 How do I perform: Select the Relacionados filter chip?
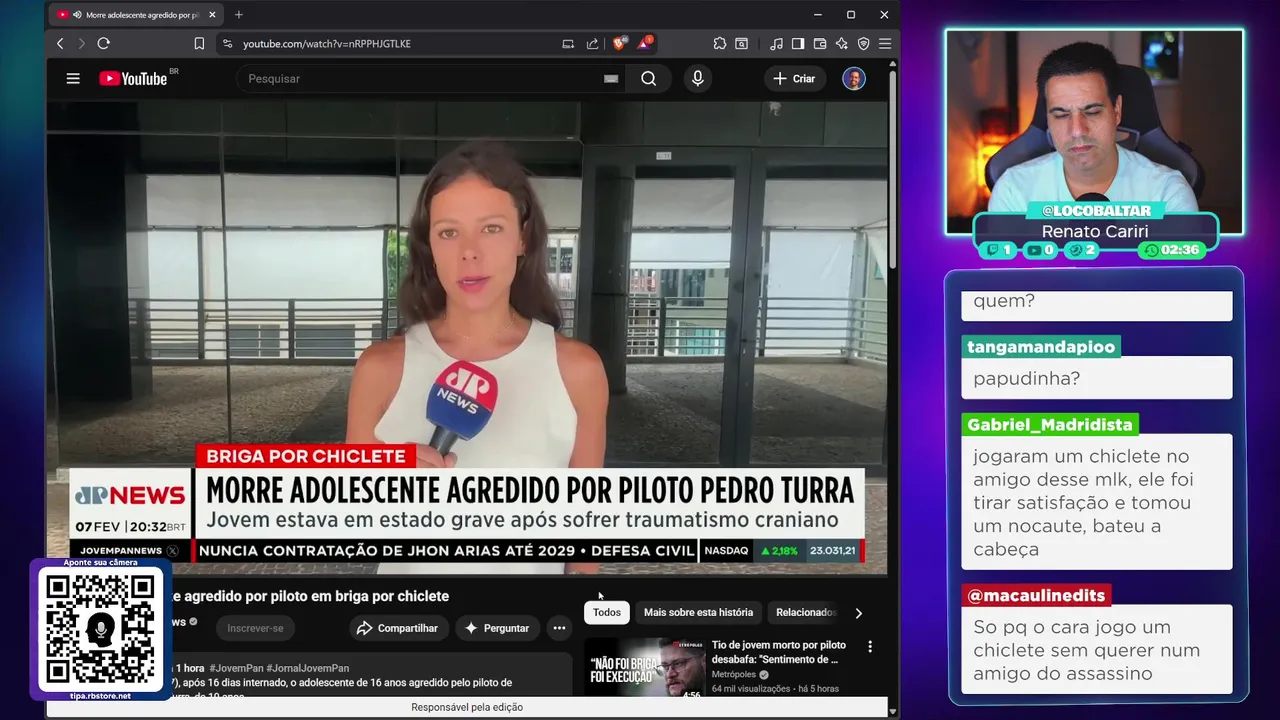click(x=805, y=612)
